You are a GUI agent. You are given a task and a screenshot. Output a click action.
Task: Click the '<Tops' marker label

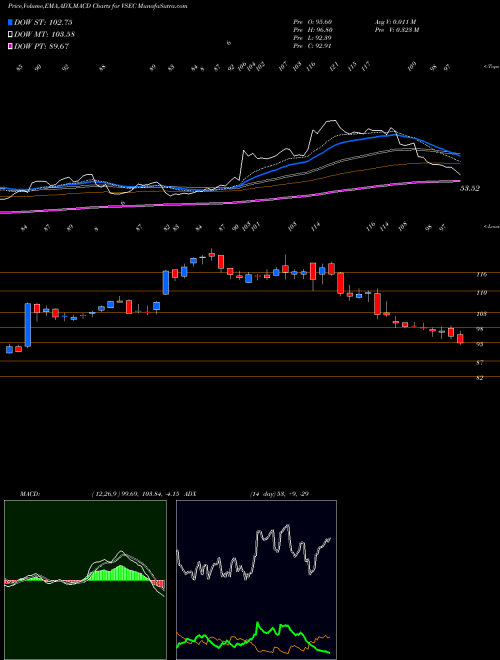(x=491, y=67)
